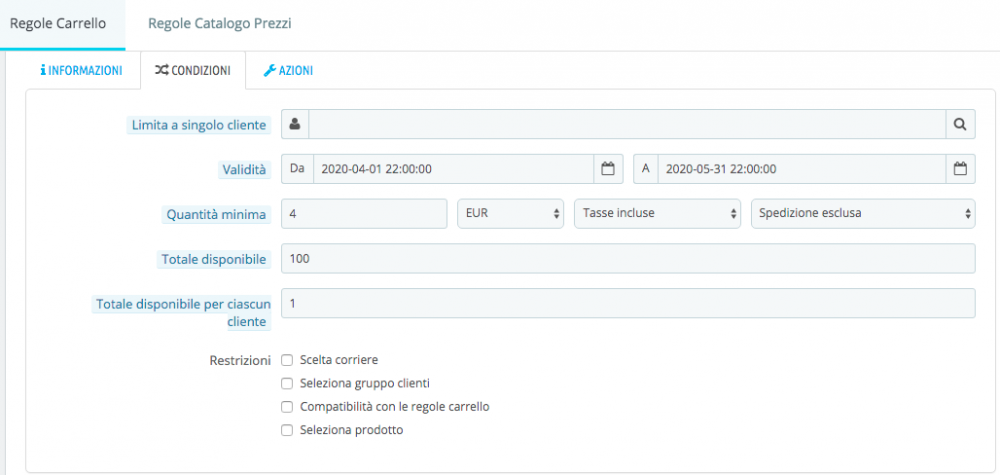Image resolution: width=1000 pixels, height=475 pixels.
Task: Open the Informazioni tab
Action: 81,71
